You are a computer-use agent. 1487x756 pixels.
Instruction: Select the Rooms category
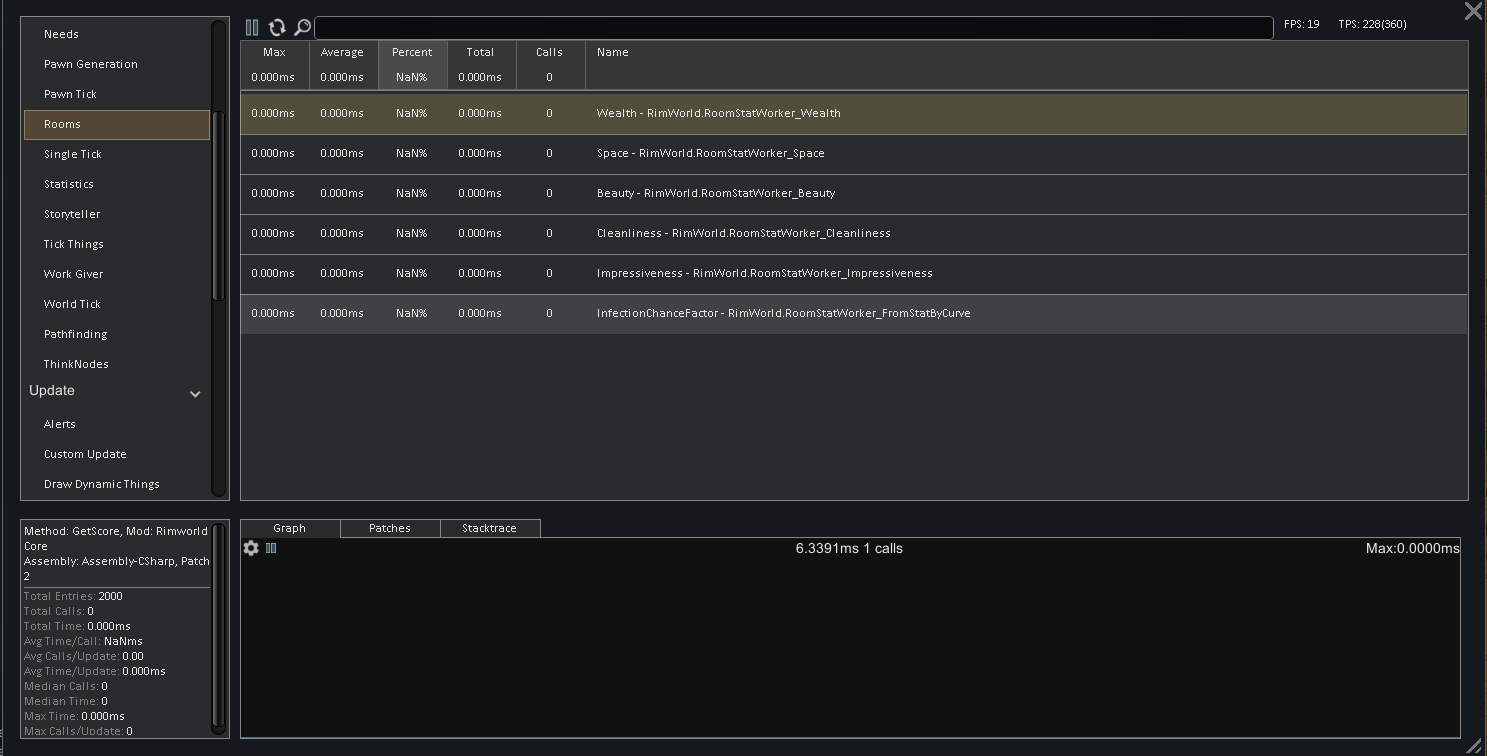tap(117, 124)
